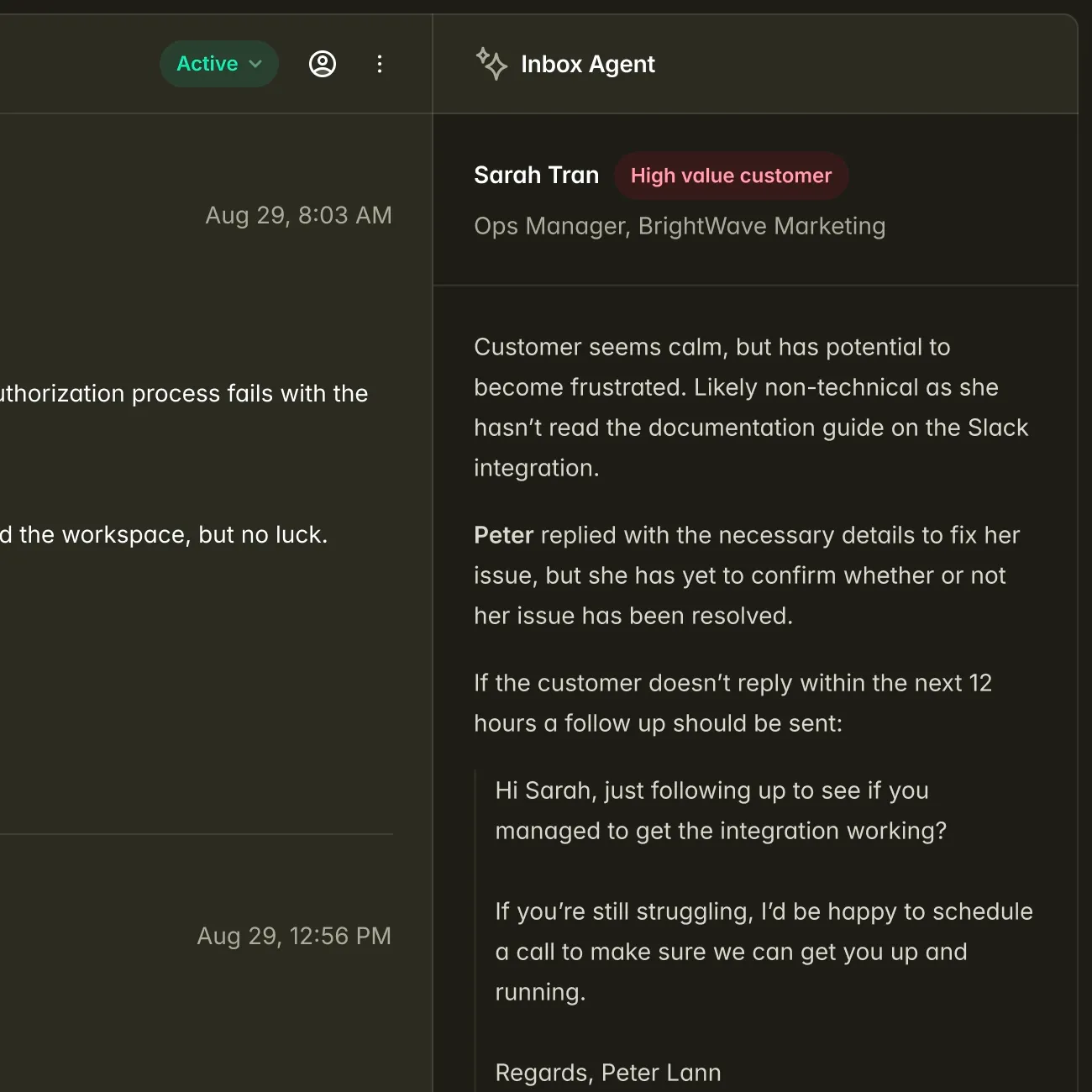Click Ops Manager, BrightWave Marketing subtitle
This screenshot has height=1092, width=1092.
(680, 226)
